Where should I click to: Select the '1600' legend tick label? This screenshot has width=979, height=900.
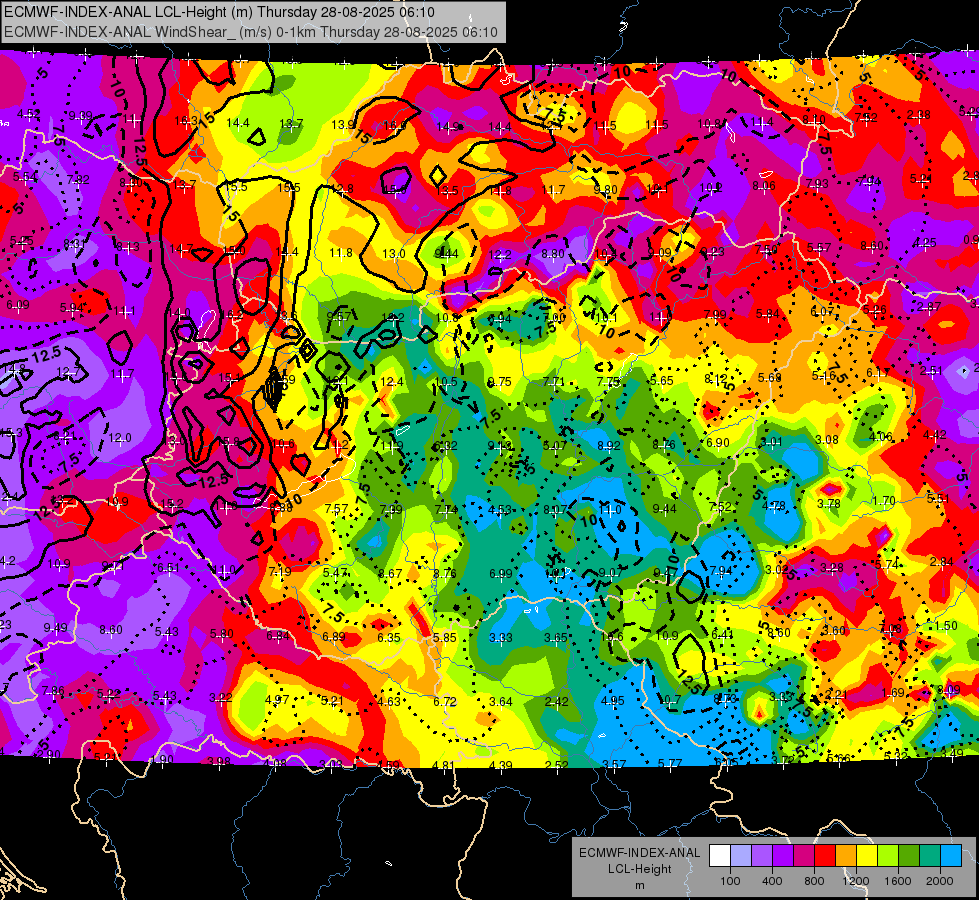pos(898,881)
